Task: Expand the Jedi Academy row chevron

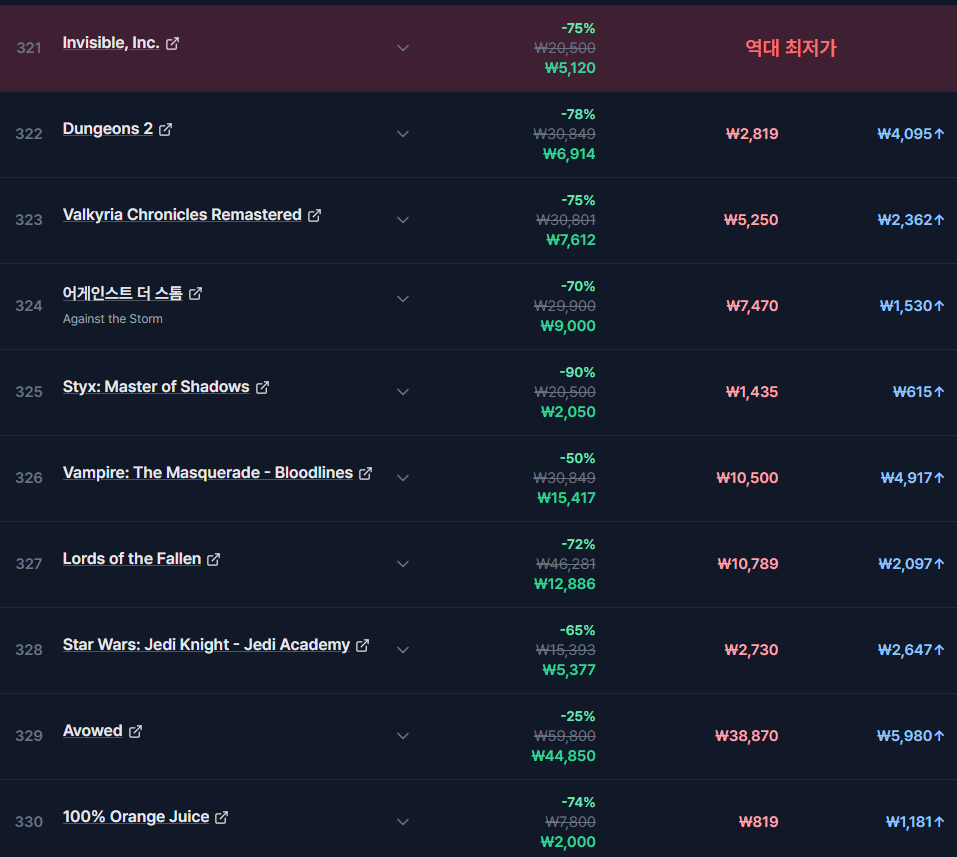Action: click(403, 650)
